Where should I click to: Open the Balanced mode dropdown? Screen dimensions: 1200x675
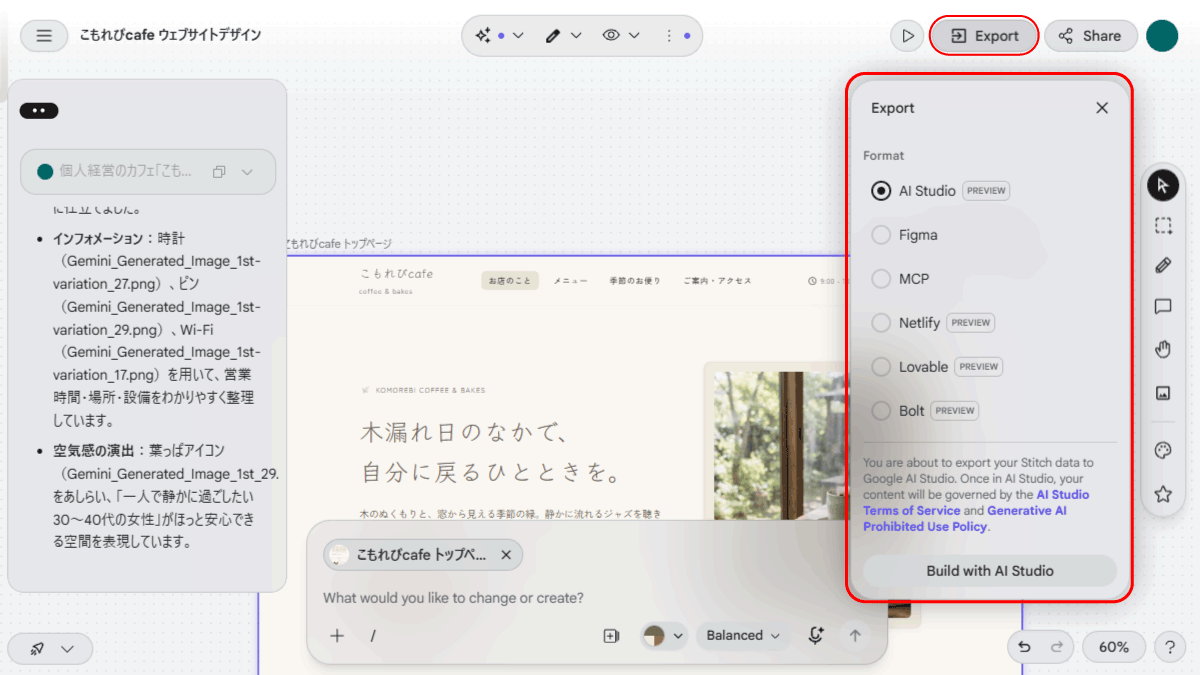(x=743, y=635)
